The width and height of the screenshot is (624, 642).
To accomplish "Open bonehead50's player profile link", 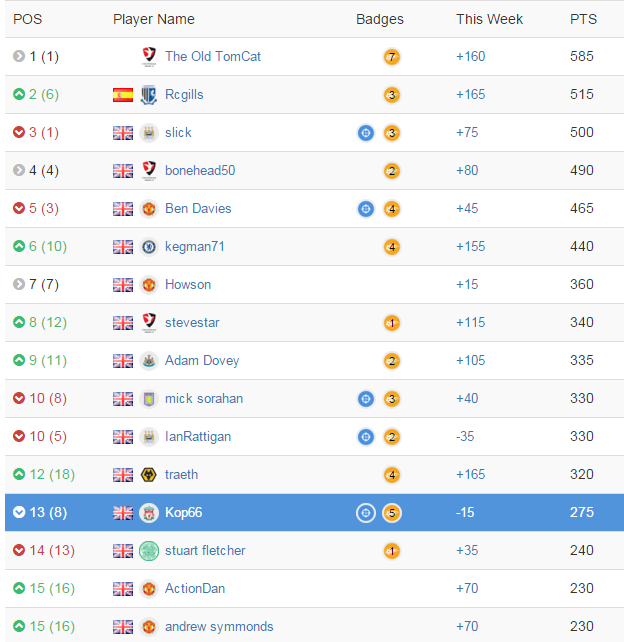I will click(x=200, y=170).
